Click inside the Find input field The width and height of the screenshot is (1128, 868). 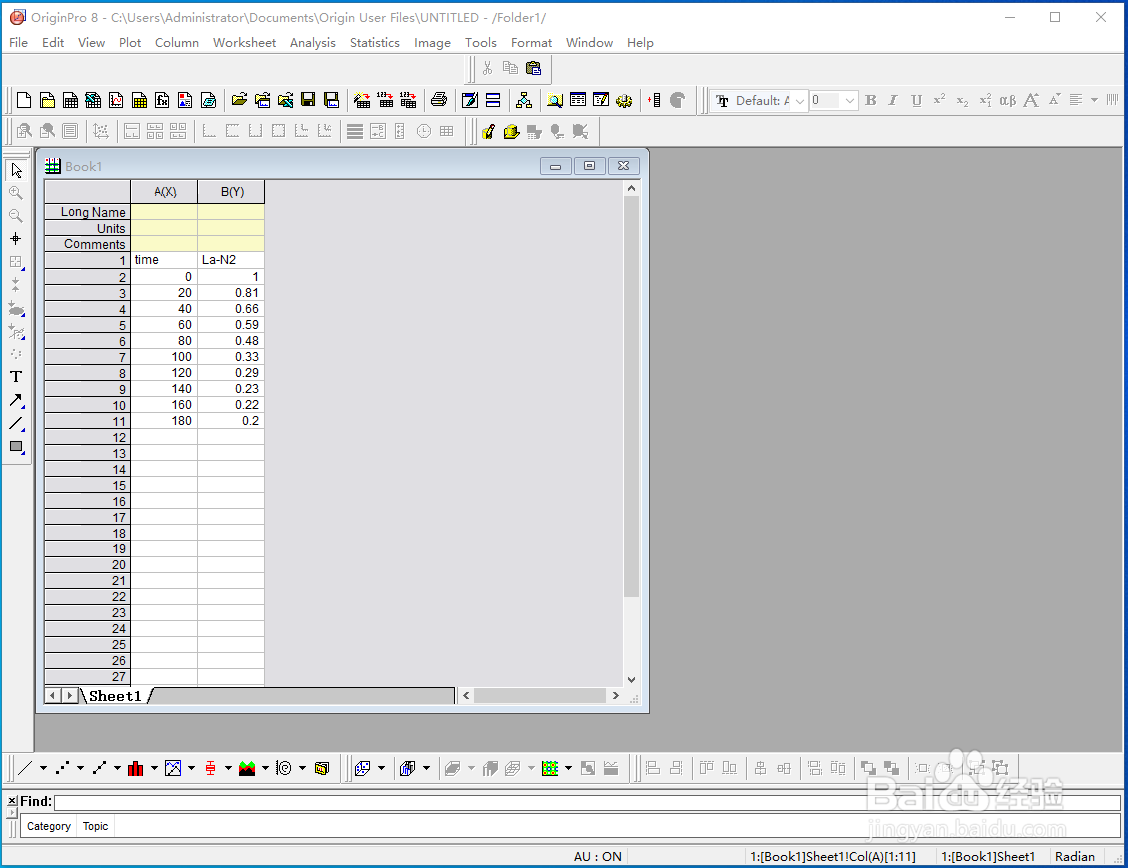click(587, 802)
